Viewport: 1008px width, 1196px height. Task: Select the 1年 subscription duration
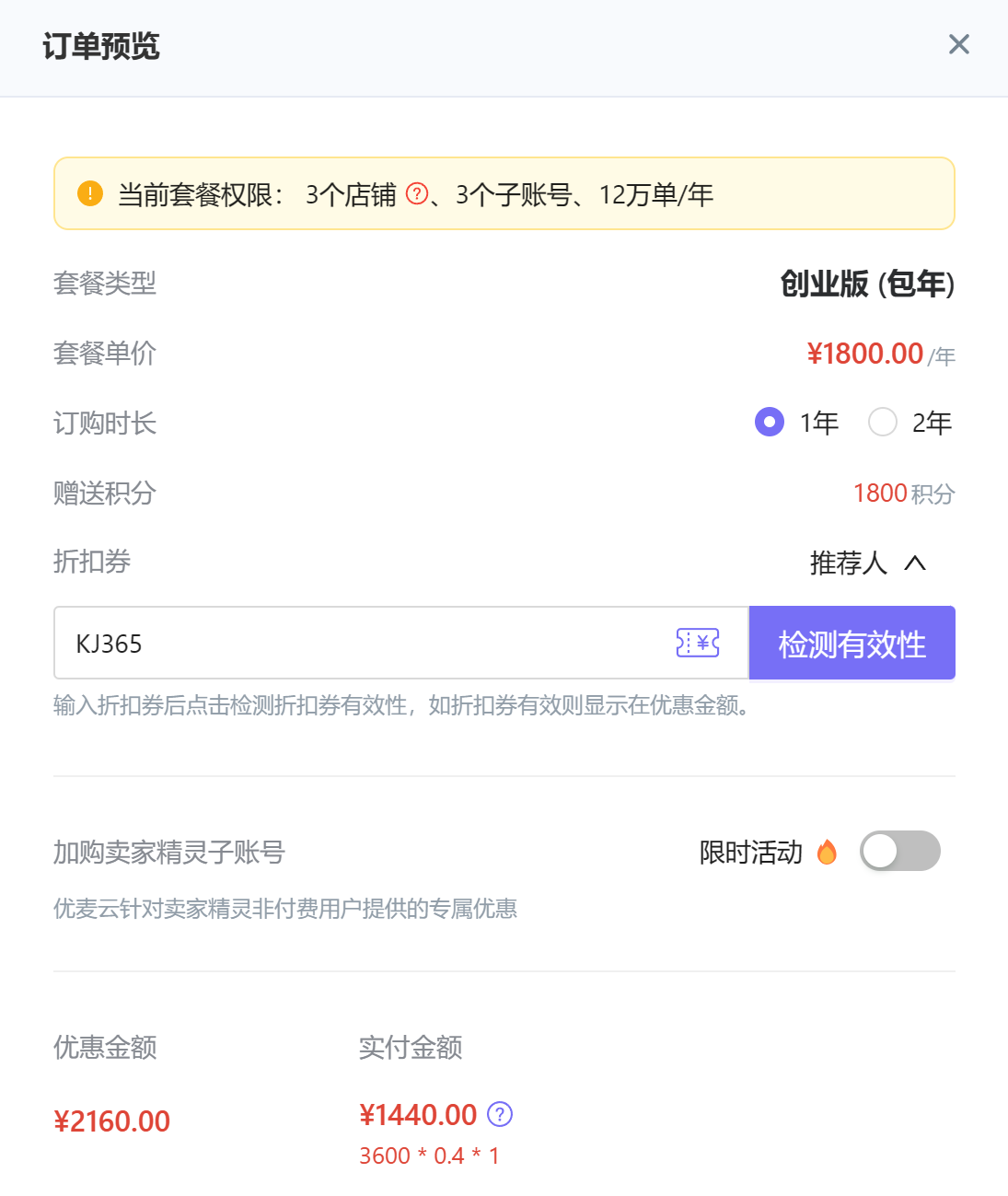[x=770, y=422]
